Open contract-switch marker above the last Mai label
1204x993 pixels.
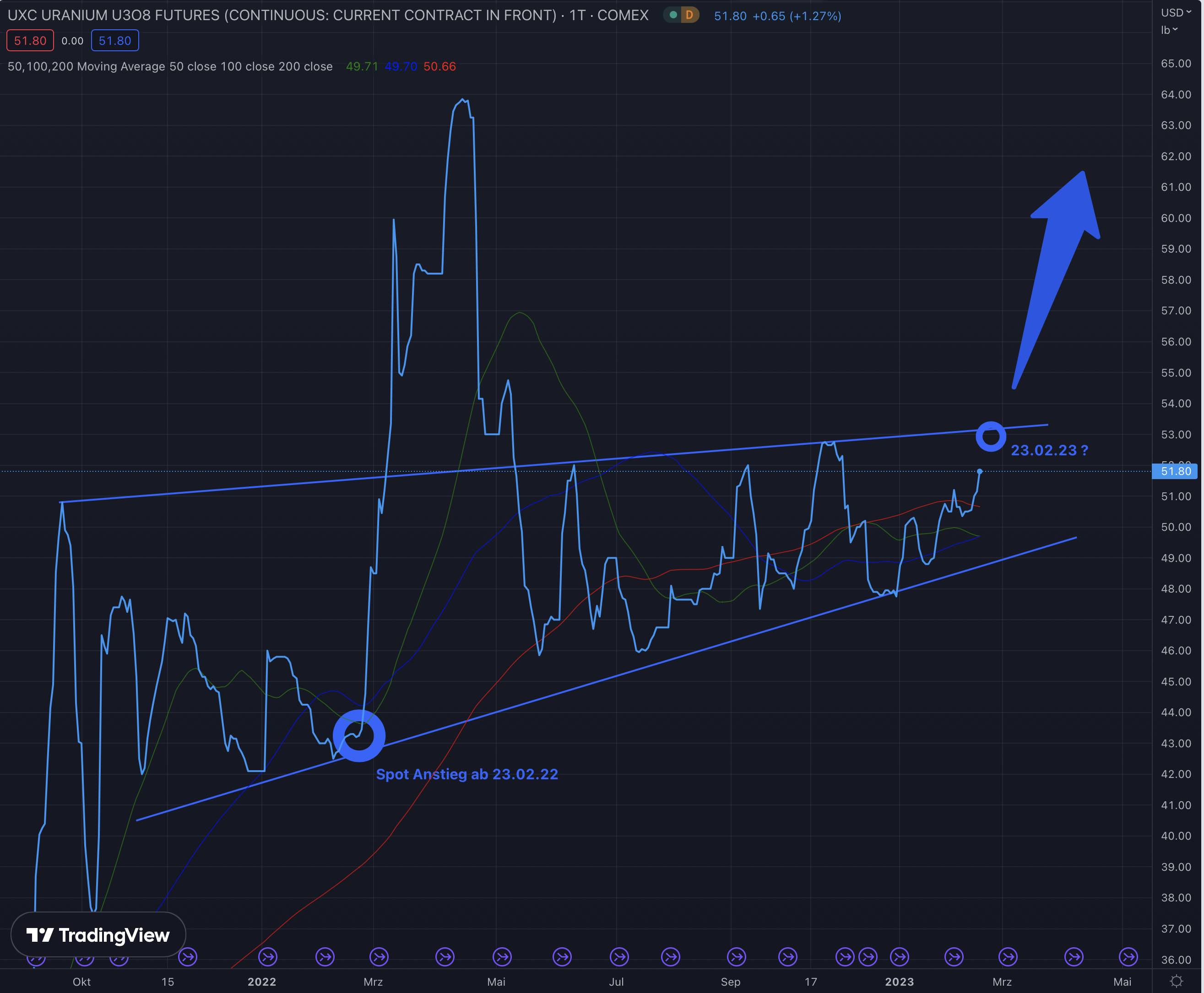1128,956
